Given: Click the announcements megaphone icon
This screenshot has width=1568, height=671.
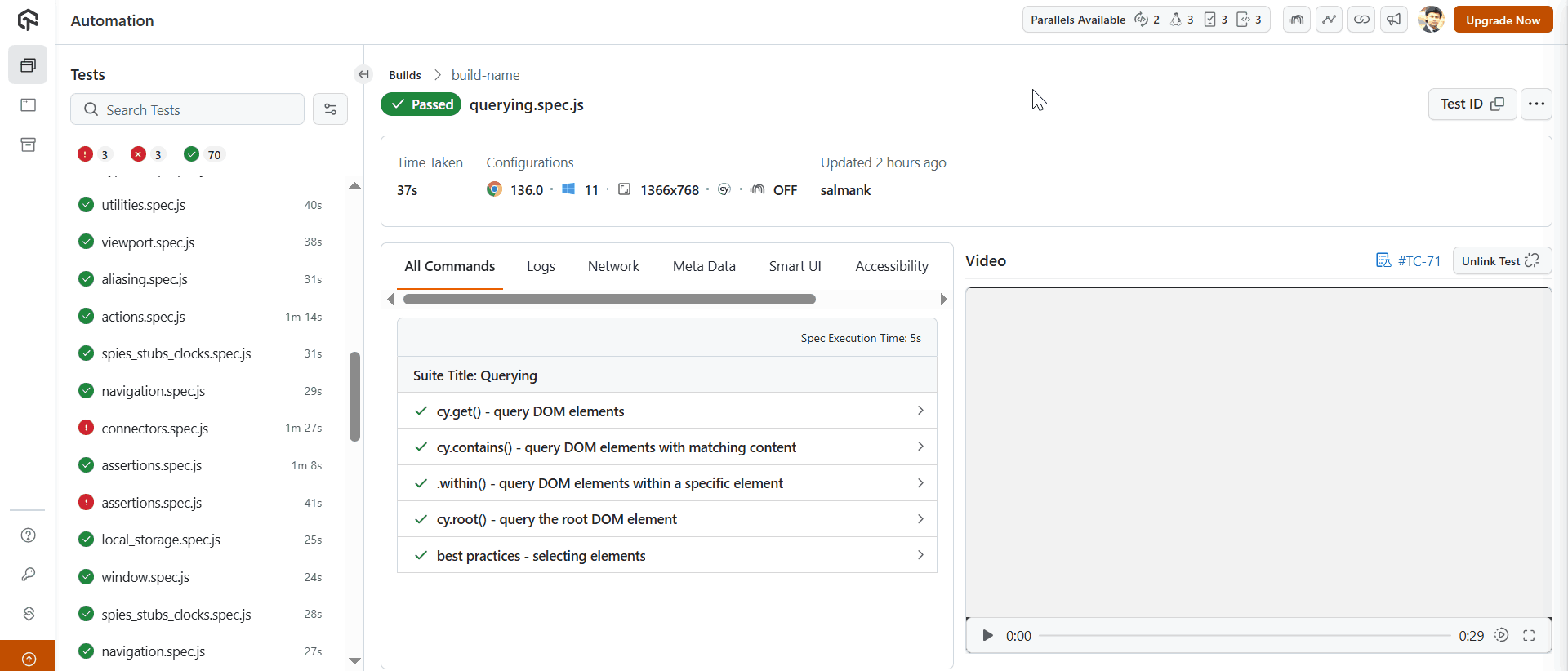Looking at the screenshot, I should [1394, 20].
